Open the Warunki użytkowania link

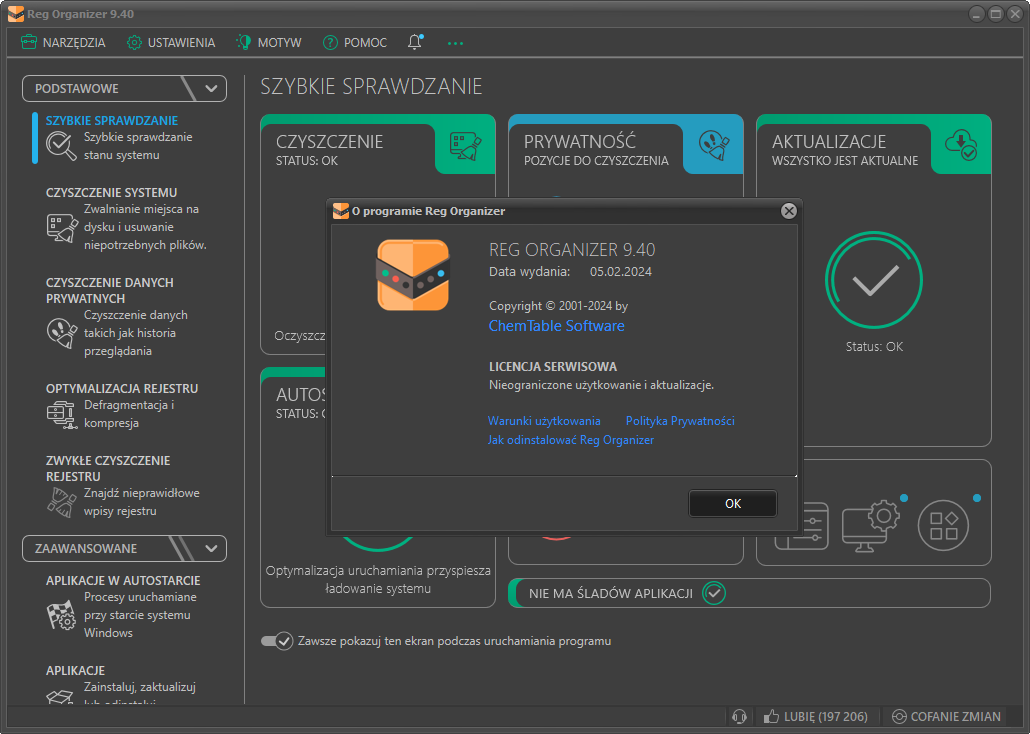point(544,421)
